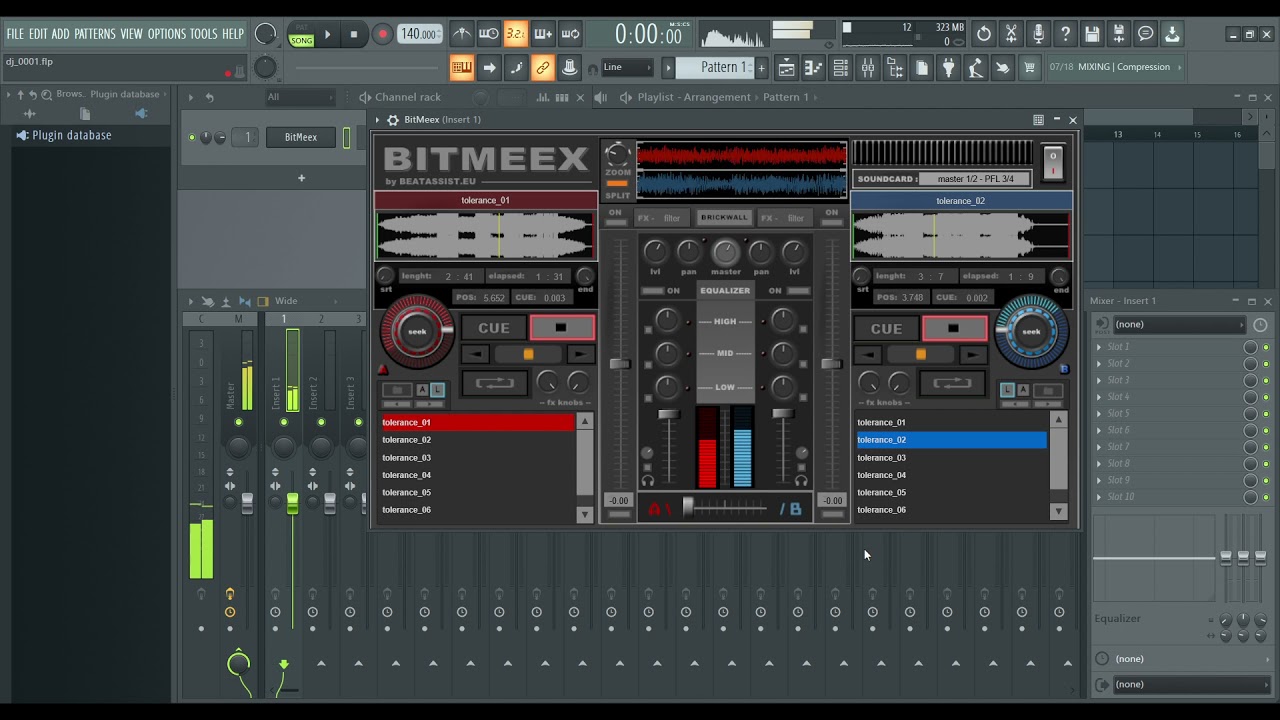Toggle the metronome icon
The width and height of the screenshot is (1280, 720).
pos(461,34)
